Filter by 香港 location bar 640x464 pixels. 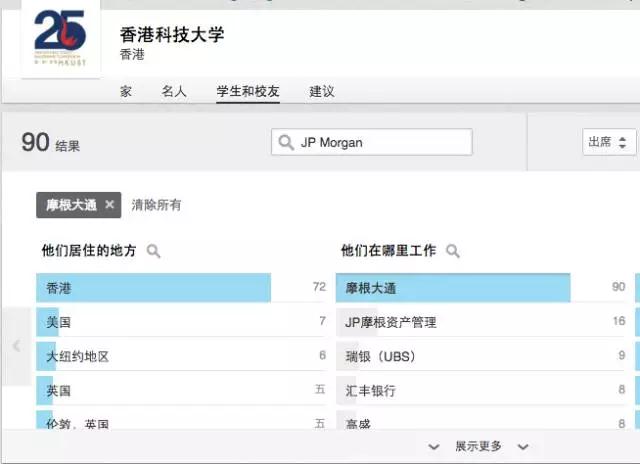153,288
